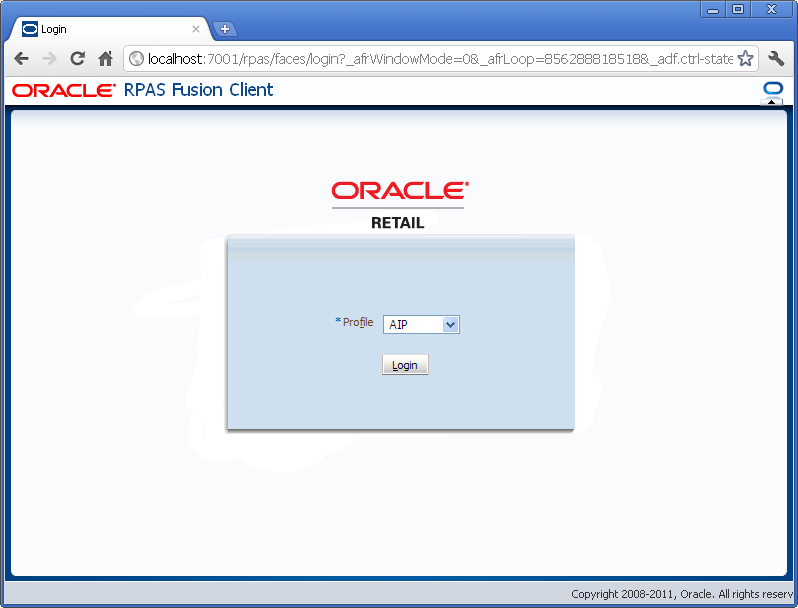
Task: Click the RPAS Fusion Client title
Action: [x=198, y=90]
